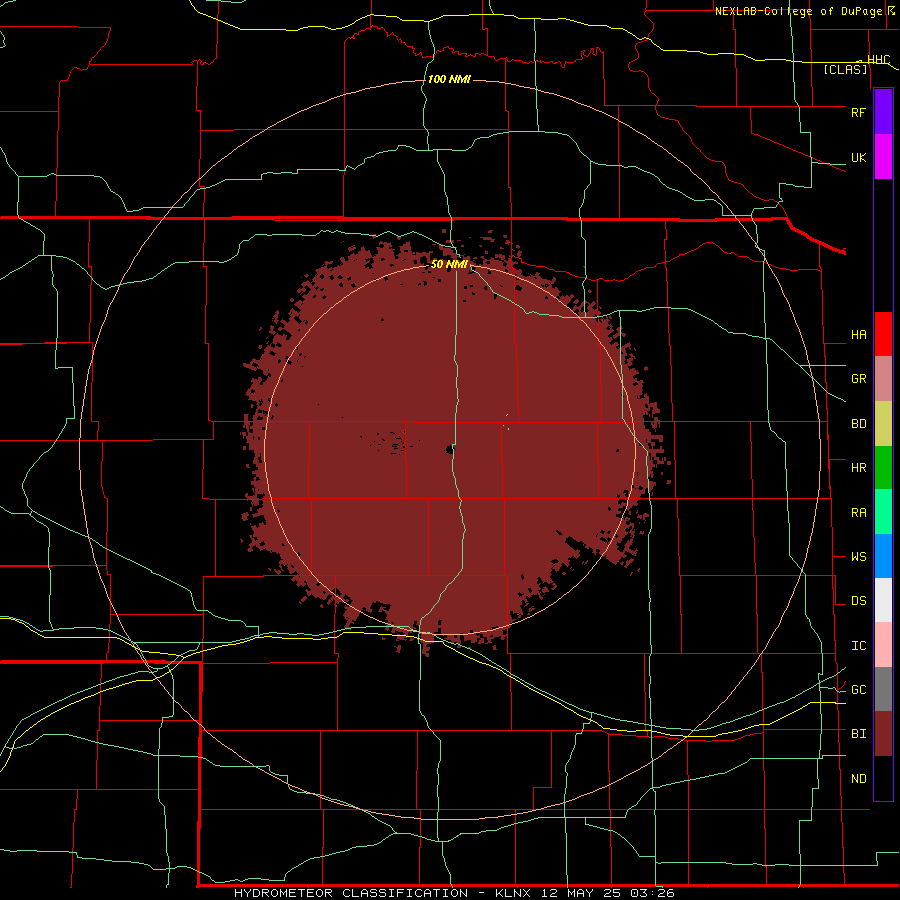Click the BI legend label
The width and height of the screenshot is (900, 900).
pyautogui.click(x=858, y=734)
